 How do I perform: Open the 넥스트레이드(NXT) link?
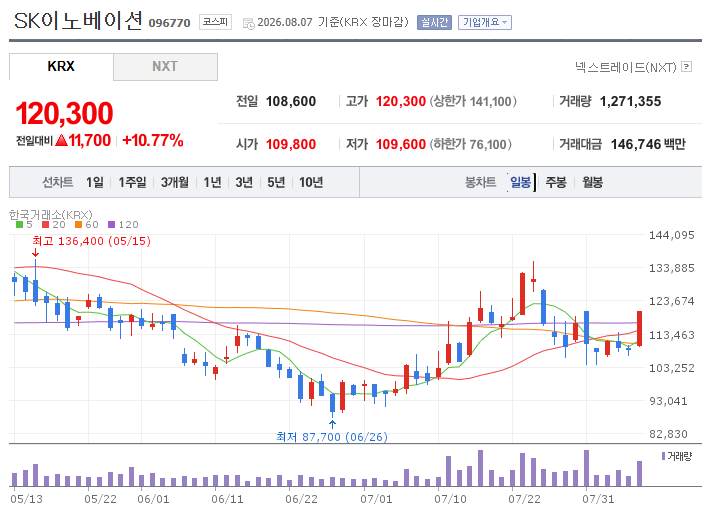[625, 67]
